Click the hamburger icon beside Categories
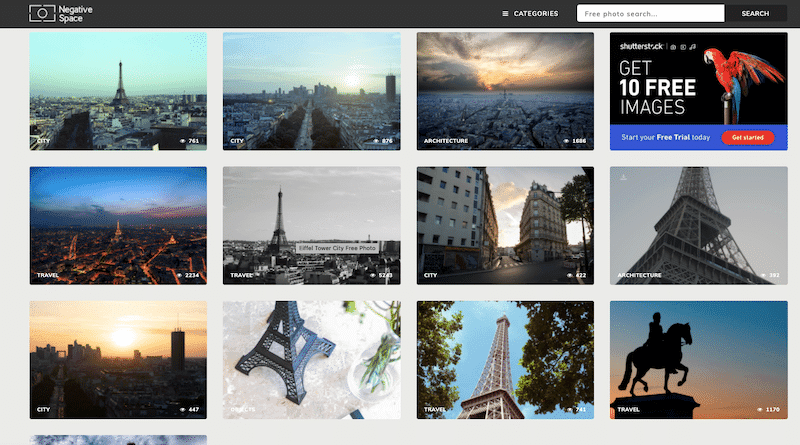The image size is (800, 445). tap(505, 14)
